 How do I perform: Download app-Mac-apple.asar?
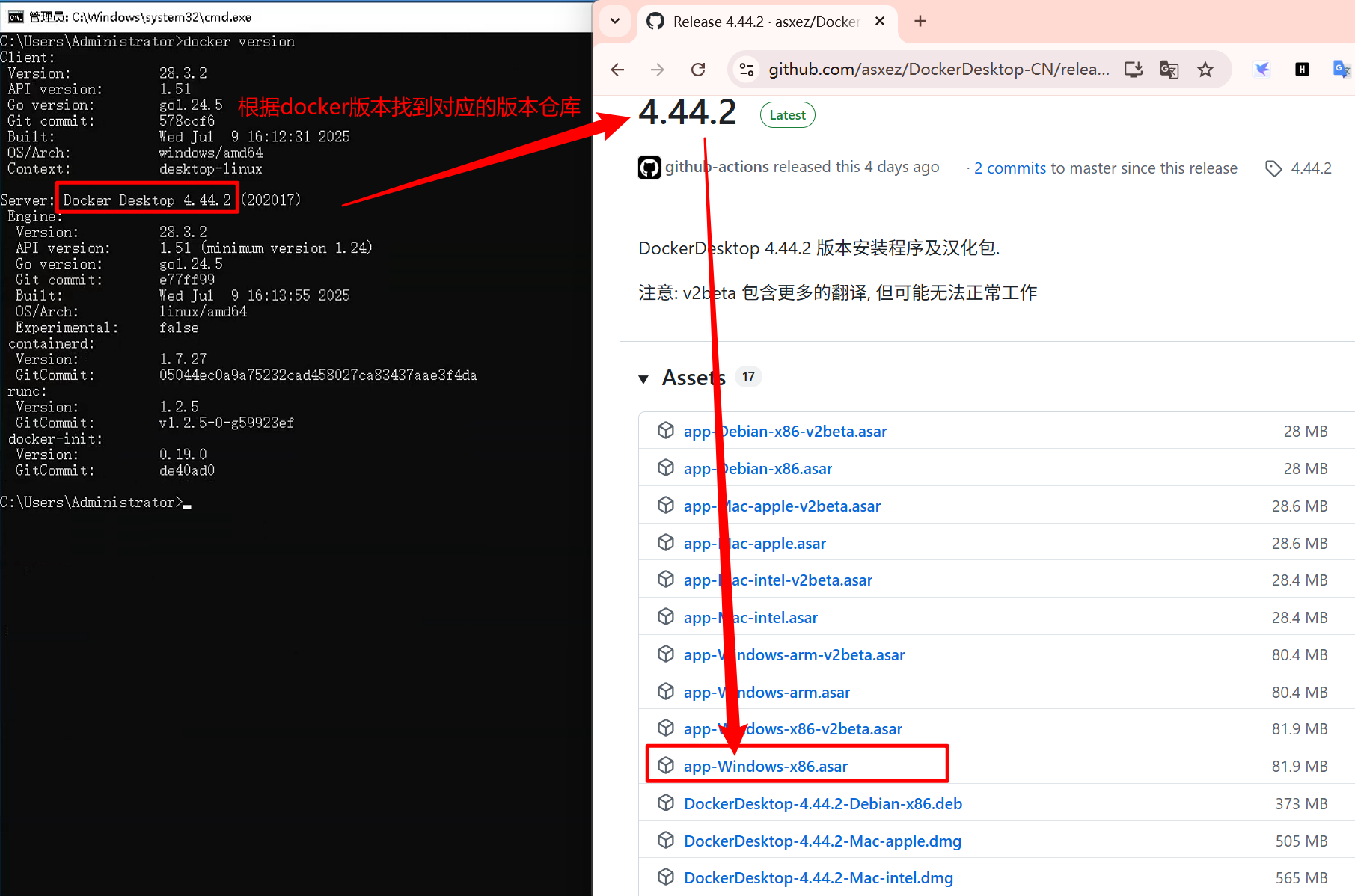(x=755, y=544)
